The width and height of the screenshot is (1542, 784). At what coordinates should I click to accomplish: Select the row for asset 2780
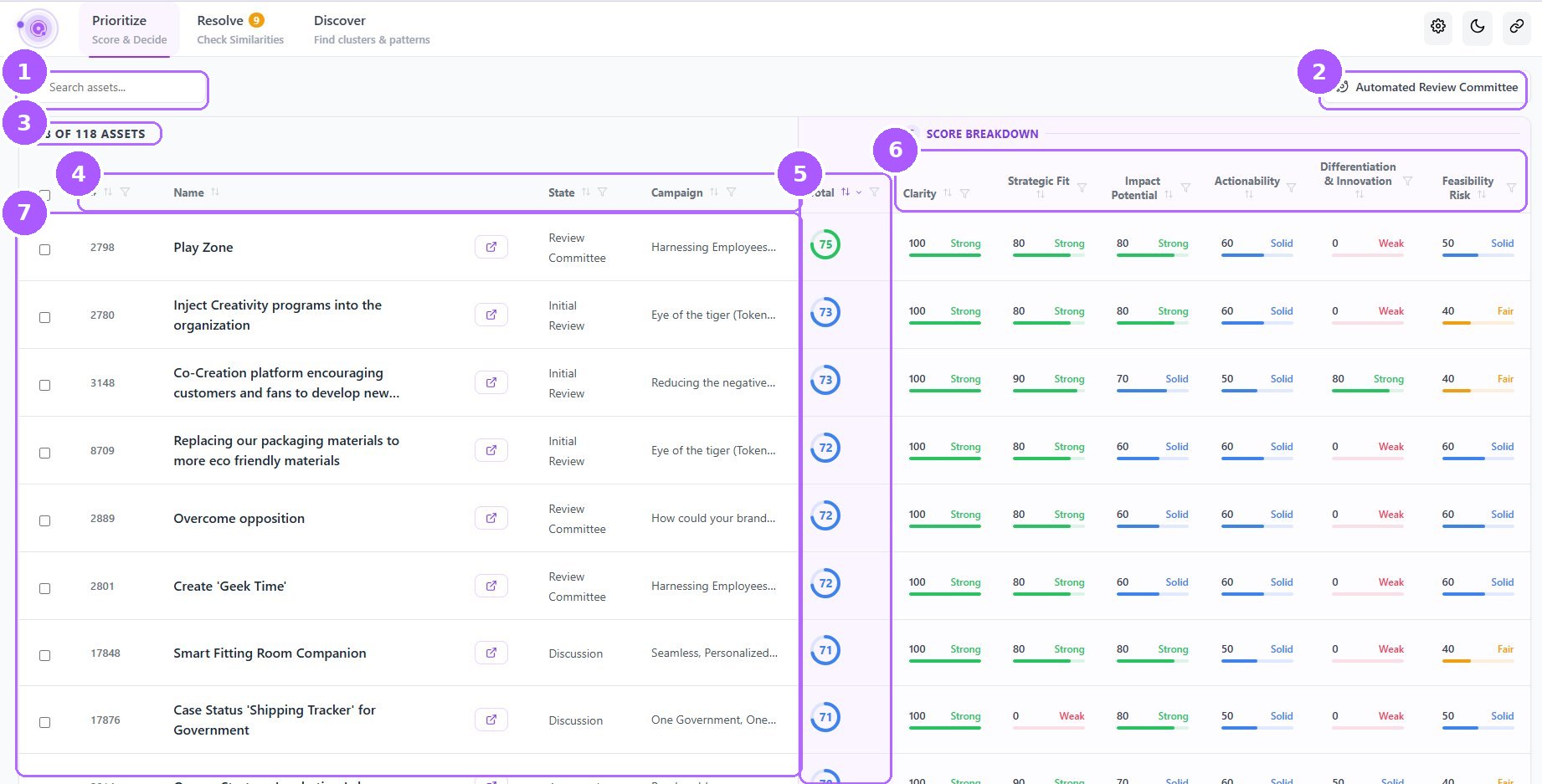45,317
